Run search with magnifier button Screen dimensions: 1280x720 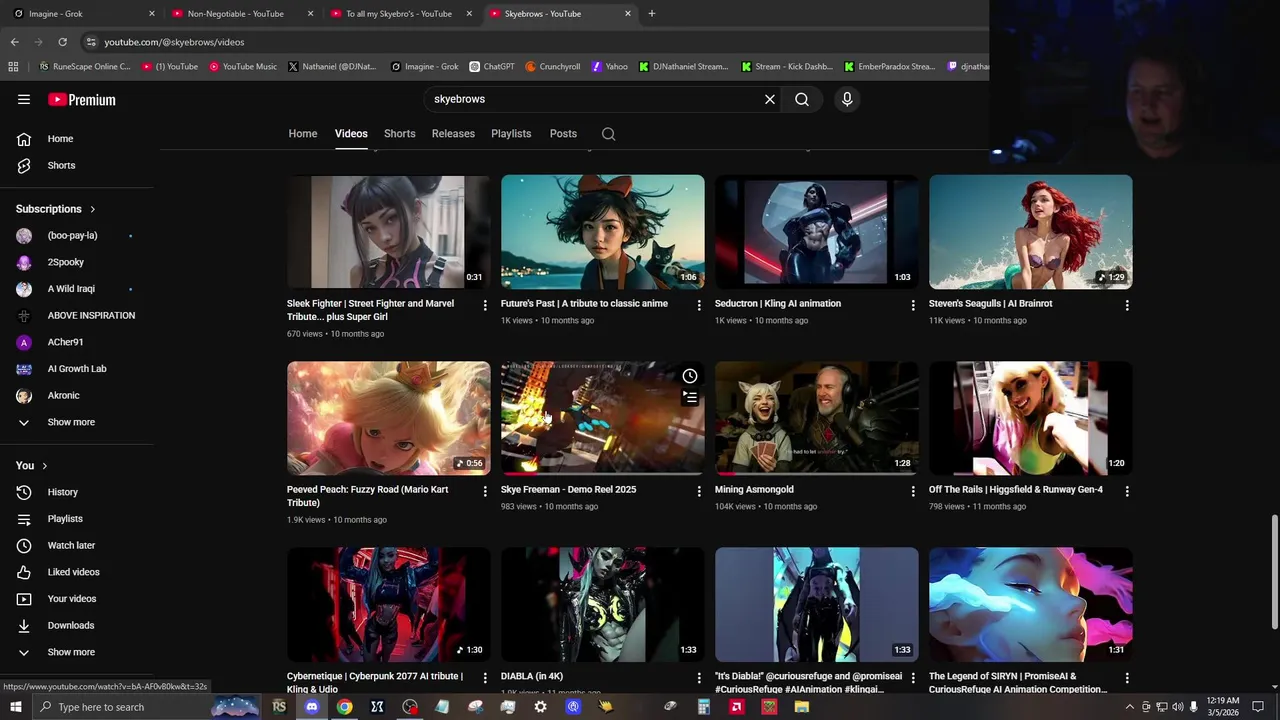(802, 99)
